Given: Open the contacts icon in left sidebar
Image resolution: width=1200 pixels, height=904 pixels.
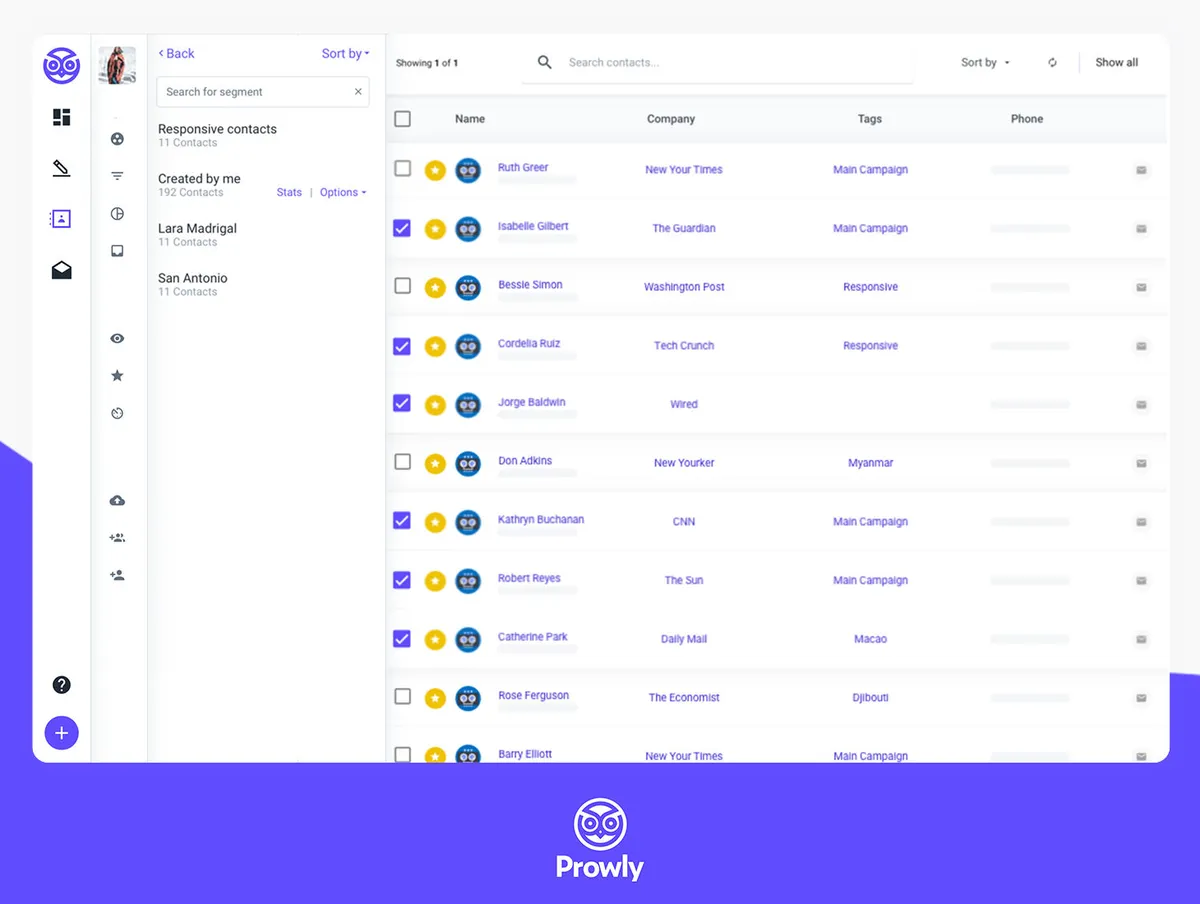Looking at the screenshot, I should point(61,218).
